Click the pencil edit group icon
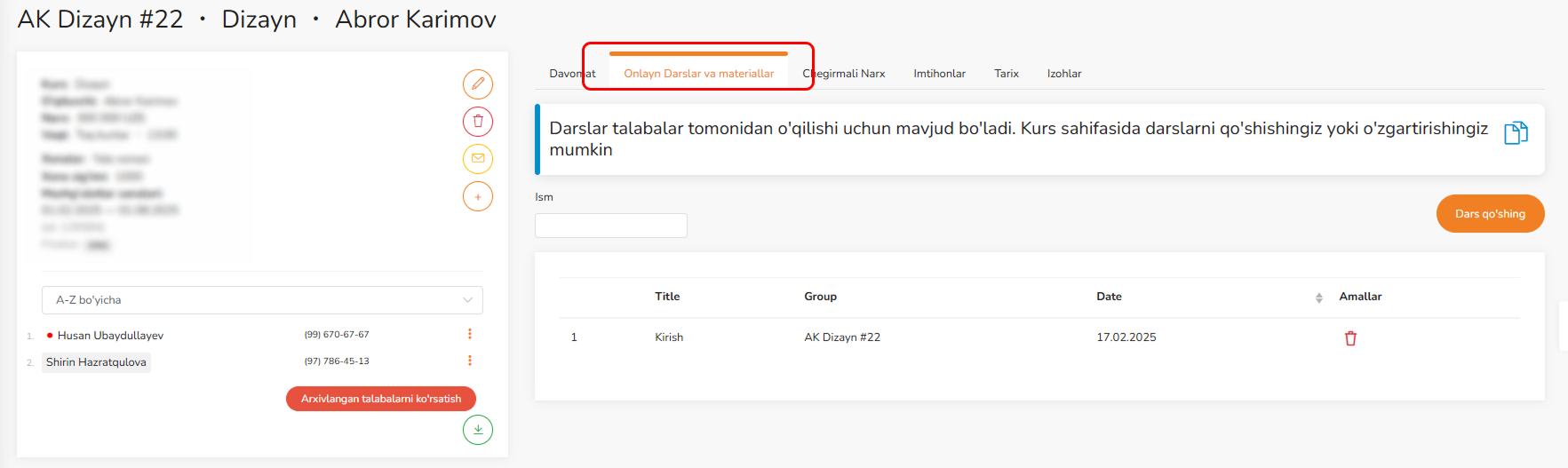This screenshot has width=1568, height=468. coord(477,84)
